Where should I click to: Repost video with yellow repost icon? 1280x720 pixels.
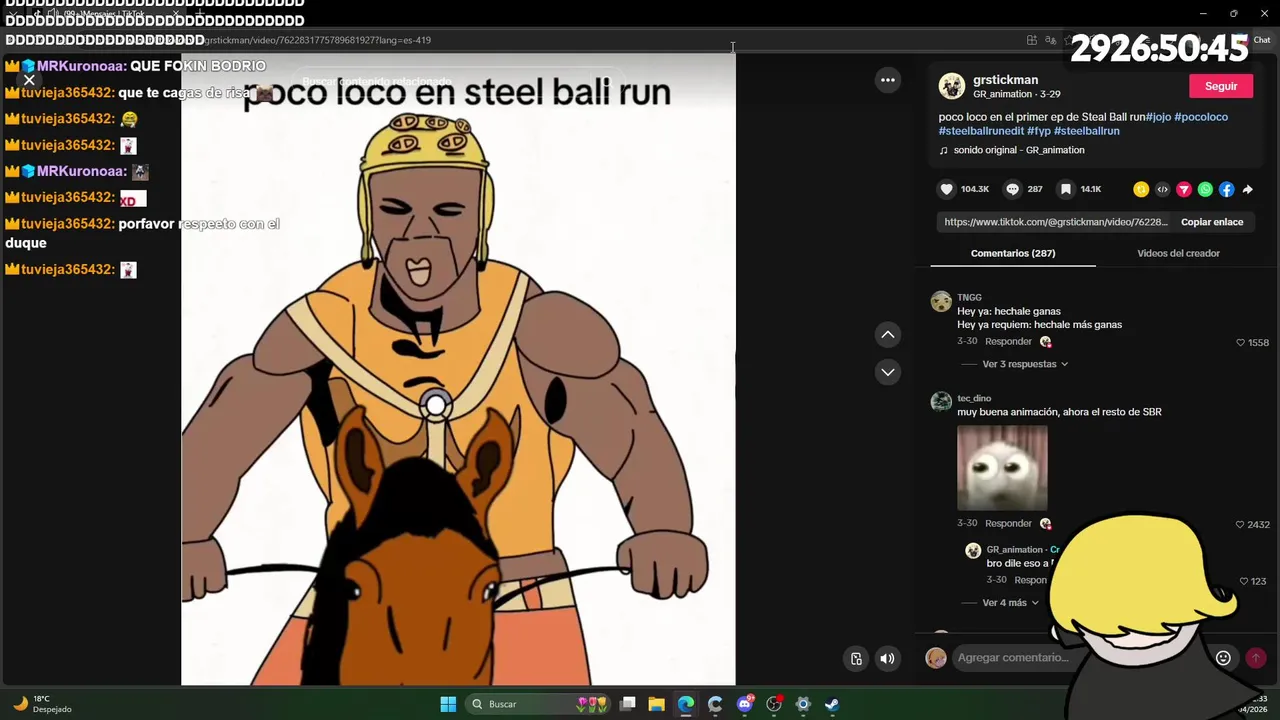pos(1141,189)
